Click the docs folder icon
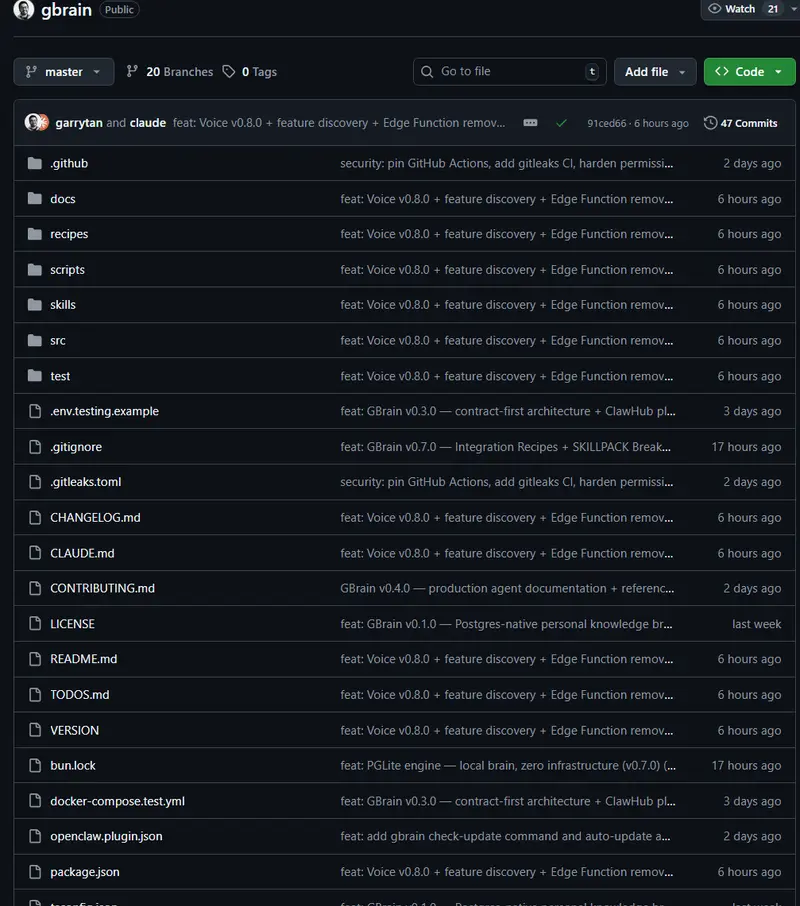 [35, 199]
